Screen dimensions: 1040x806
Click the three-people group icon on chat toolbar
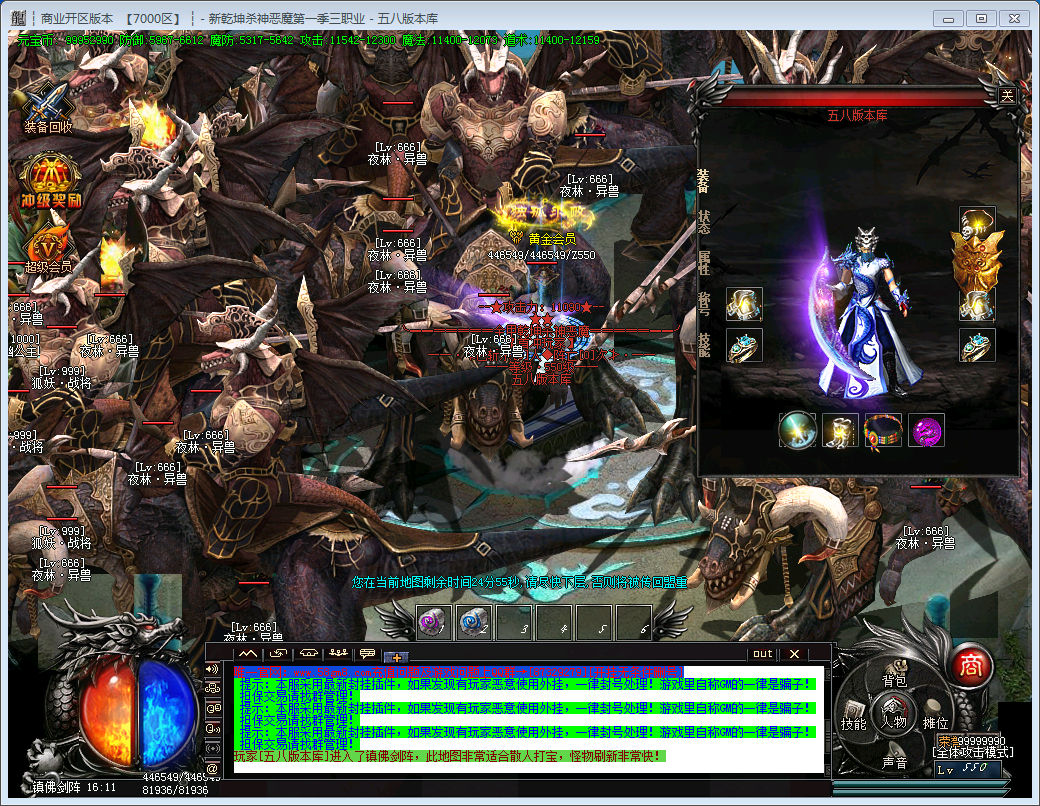pyautogui.click(x=338, y=654)
